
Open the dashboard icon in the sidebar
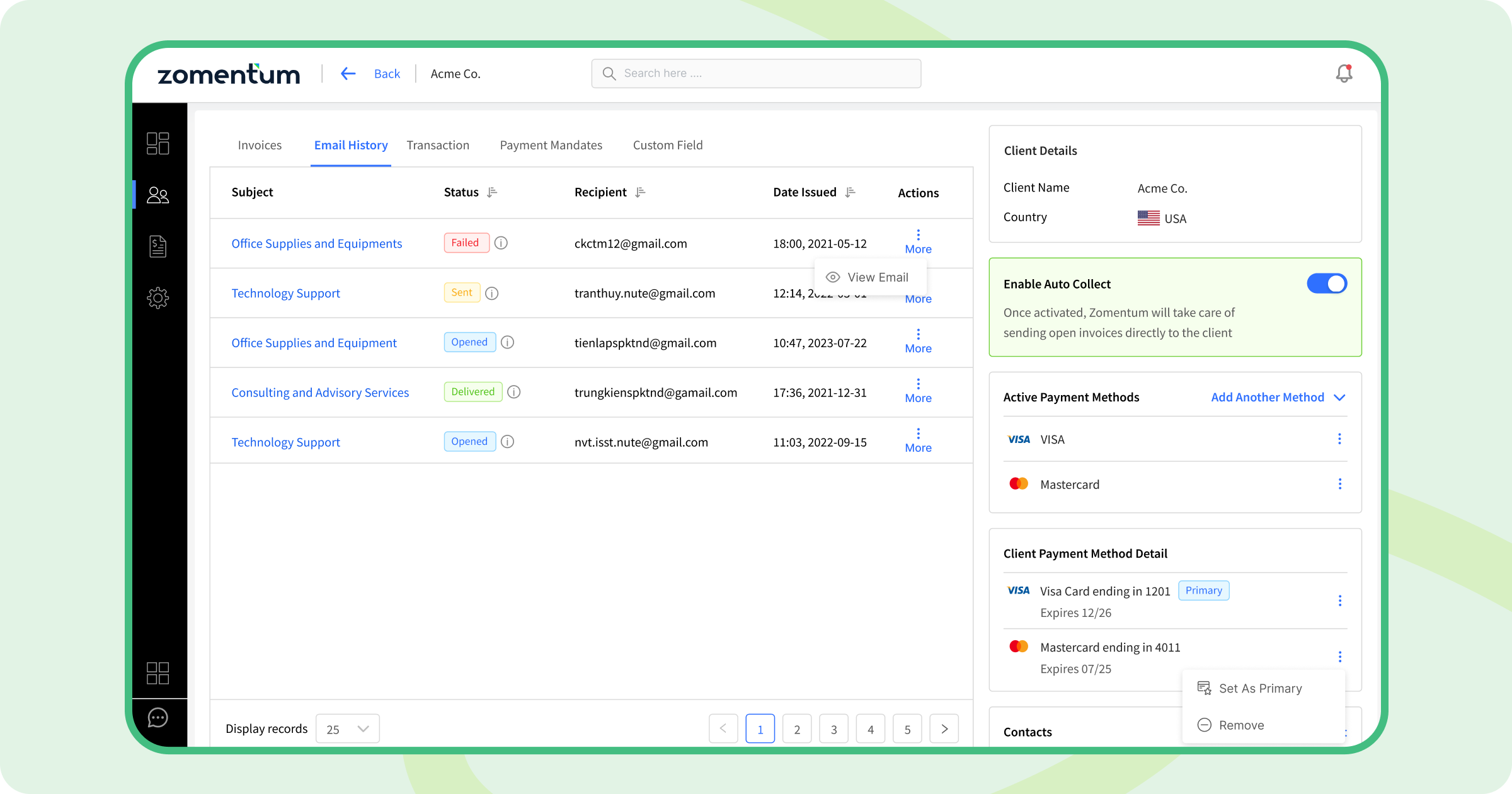tap(158, 143)
